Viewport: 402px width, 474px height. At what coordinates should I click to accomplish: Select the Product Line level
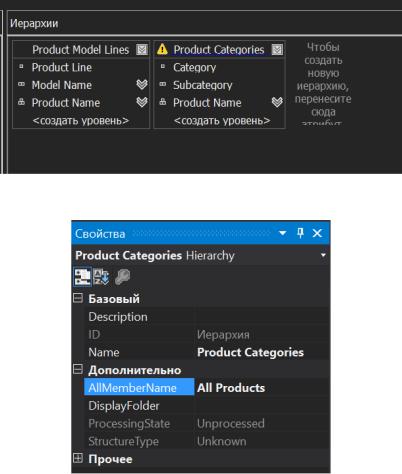coord(62,67)
